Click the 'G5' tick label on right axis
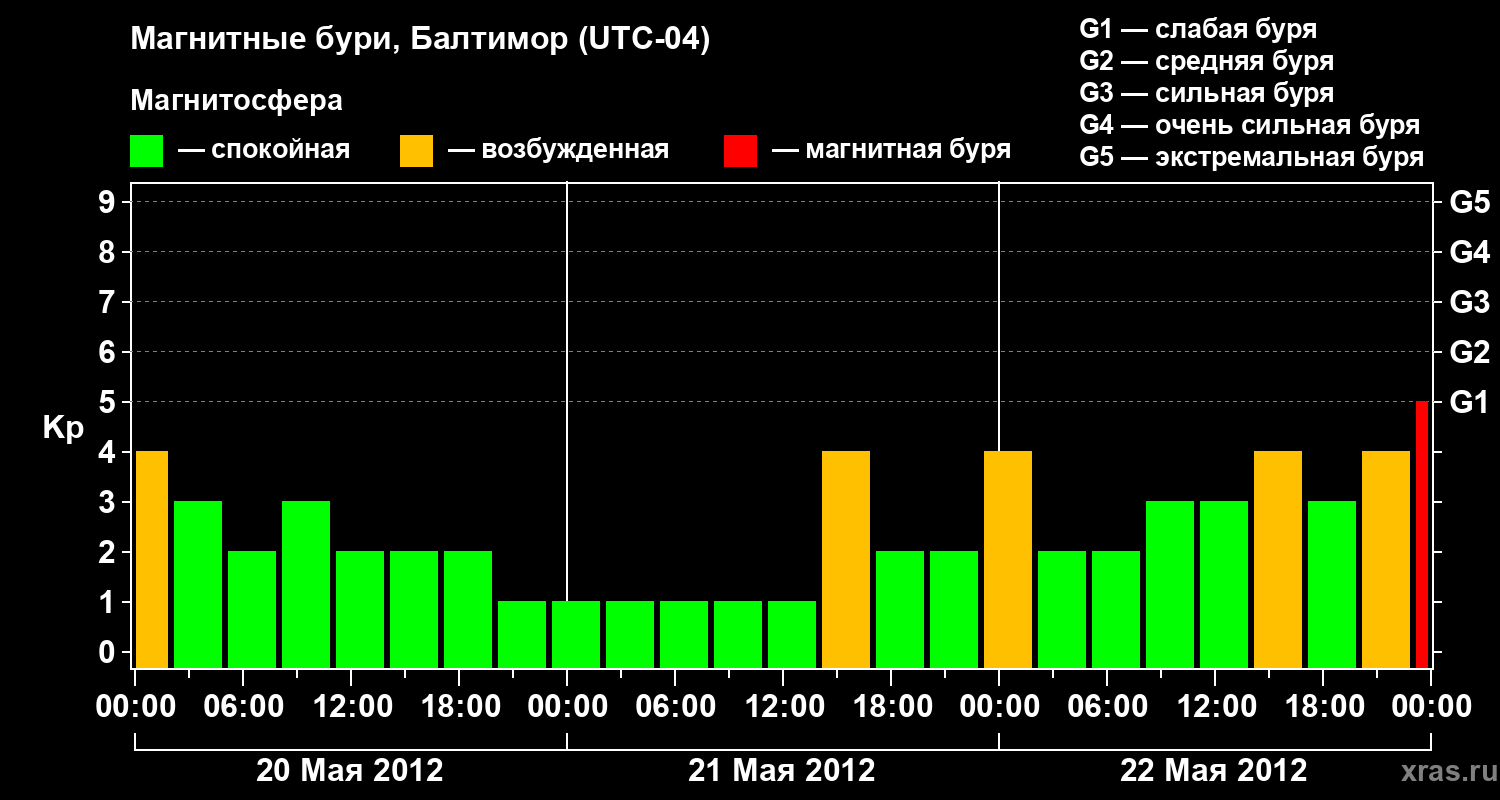This screenshot has width=1500, height=800. 1470,202
